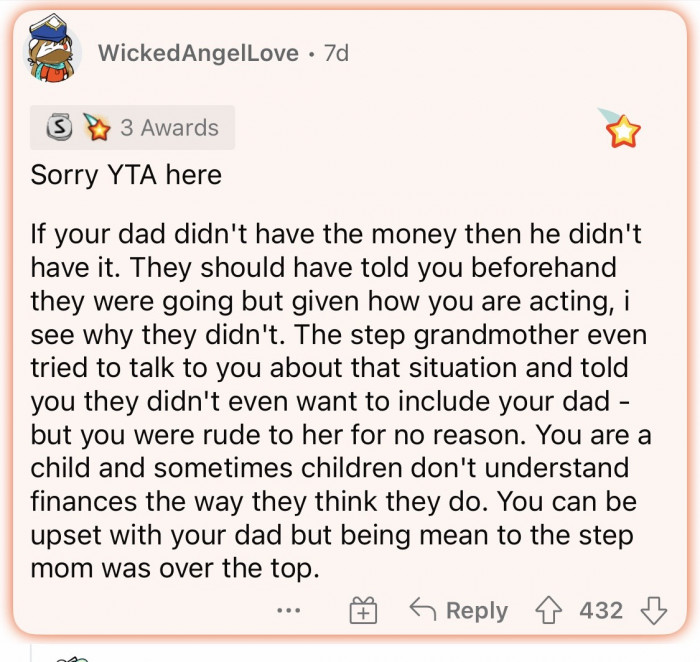Viewport: 700px width, 662px height.
Task: Give an award using the gift icon
Action: (x=361, y=610)
